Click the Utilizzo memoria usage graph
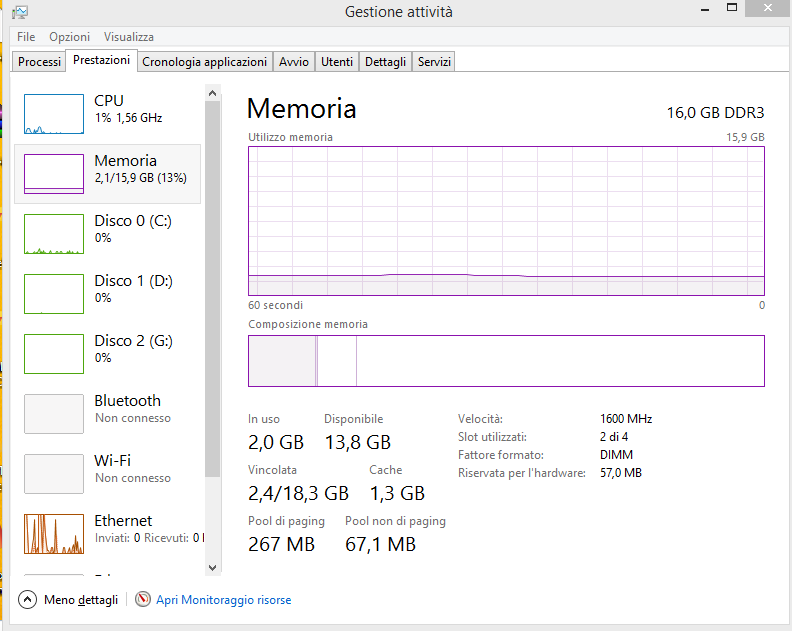The width and height of the screenshot is (792, 631). point(506,221)
